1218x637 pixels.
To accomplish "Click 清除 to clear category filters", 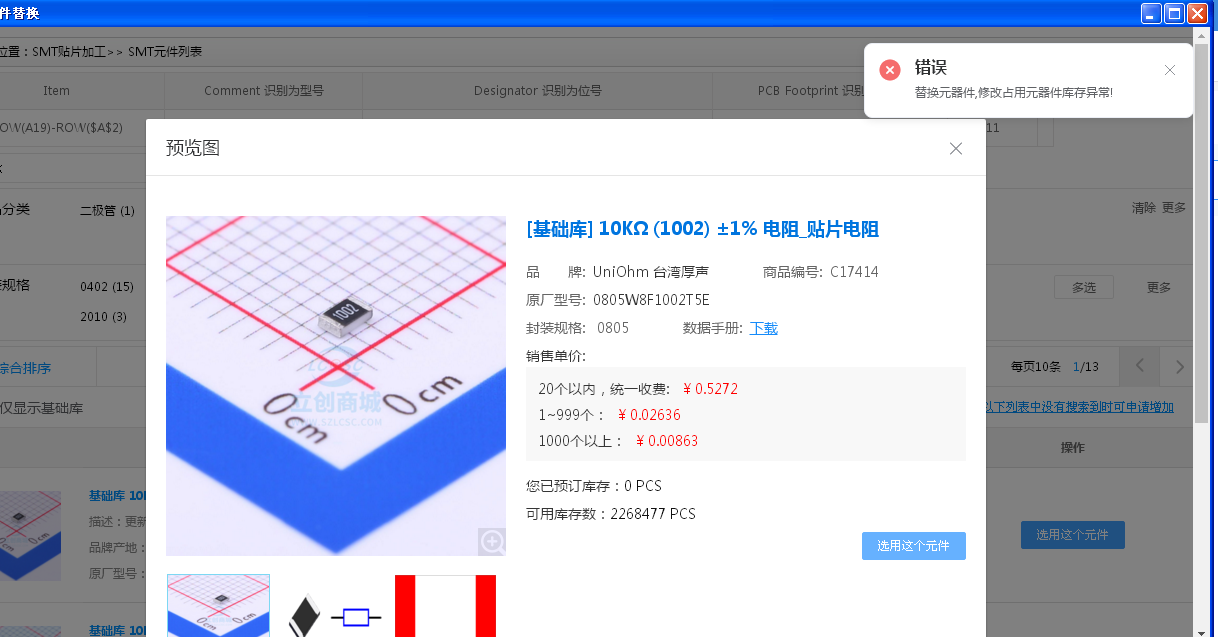I will click(x=1144, y=208).
